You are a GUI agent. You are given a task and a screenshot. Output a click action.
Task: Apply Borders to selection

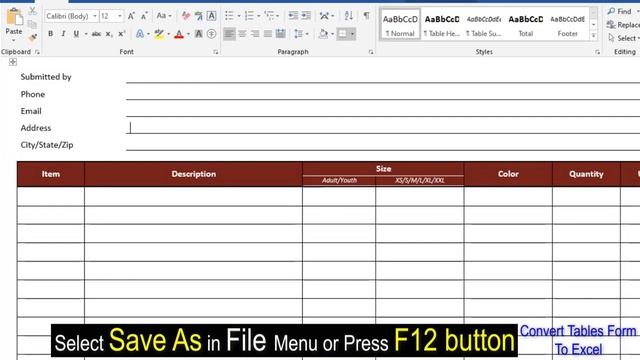342,34
